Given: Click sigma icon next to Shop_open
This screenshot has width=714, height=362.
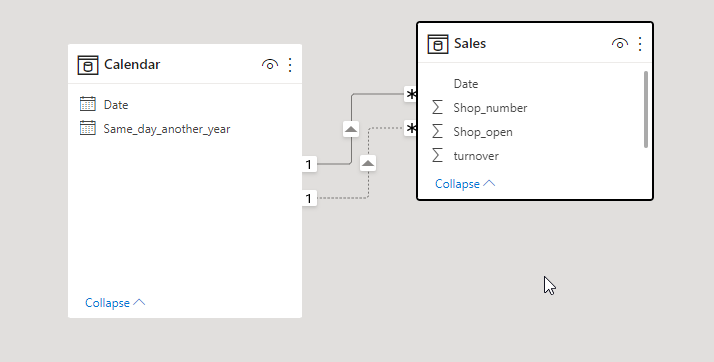Looking at the screenshot, I should 437,132.
